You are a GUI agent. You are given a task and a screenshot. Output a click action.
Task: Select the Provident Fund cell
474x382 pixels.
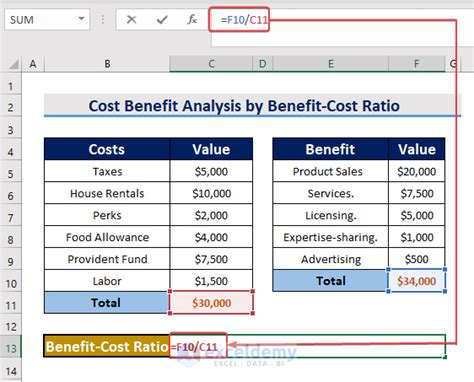(107, 259)
